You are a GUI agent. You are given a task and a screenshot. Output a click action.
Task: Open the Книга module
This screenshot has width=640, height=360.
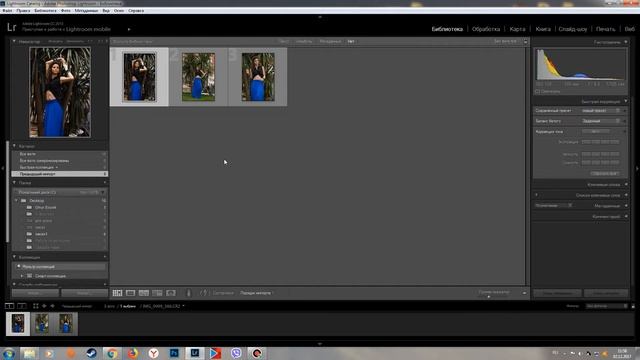point(543,29)
